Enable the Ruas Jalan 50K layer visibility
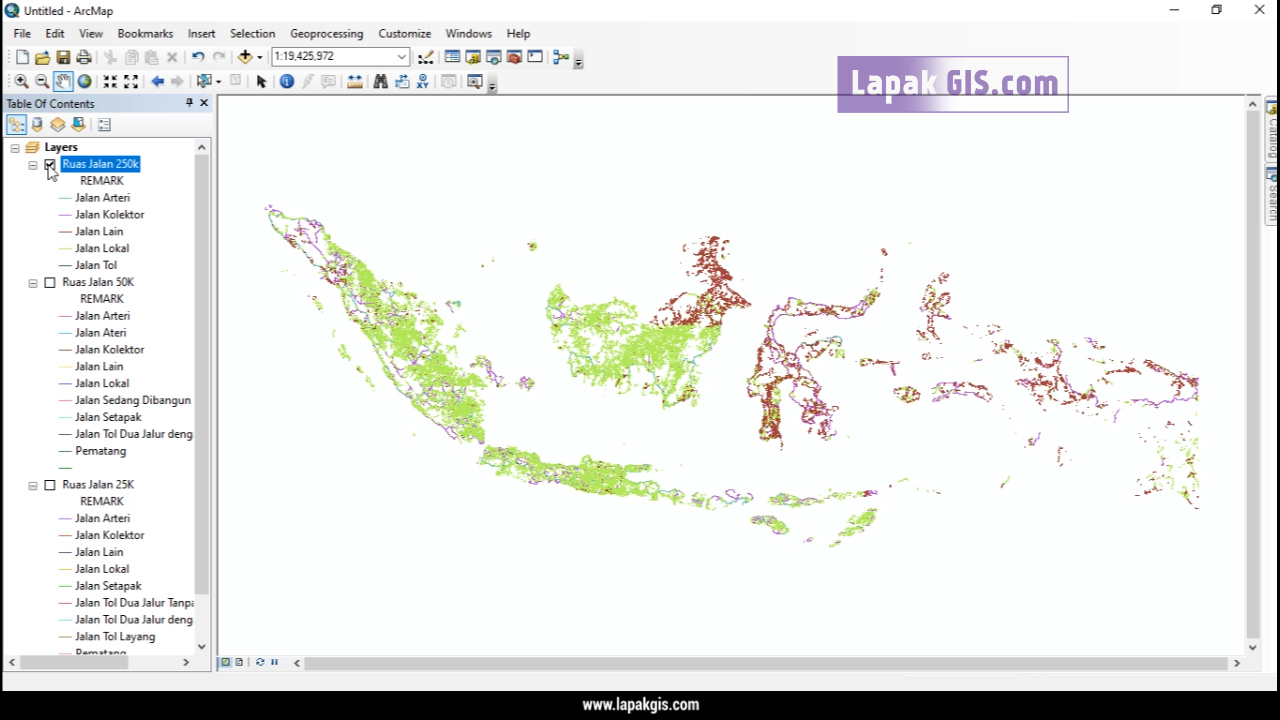 tap(50, 282)
